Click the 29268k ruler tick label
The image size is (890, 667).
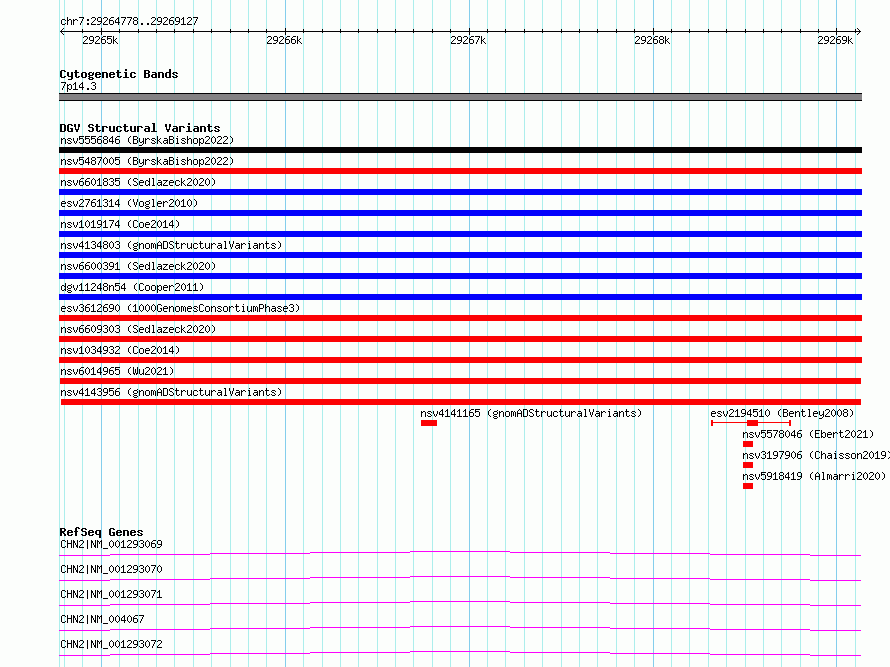(652, 40)
